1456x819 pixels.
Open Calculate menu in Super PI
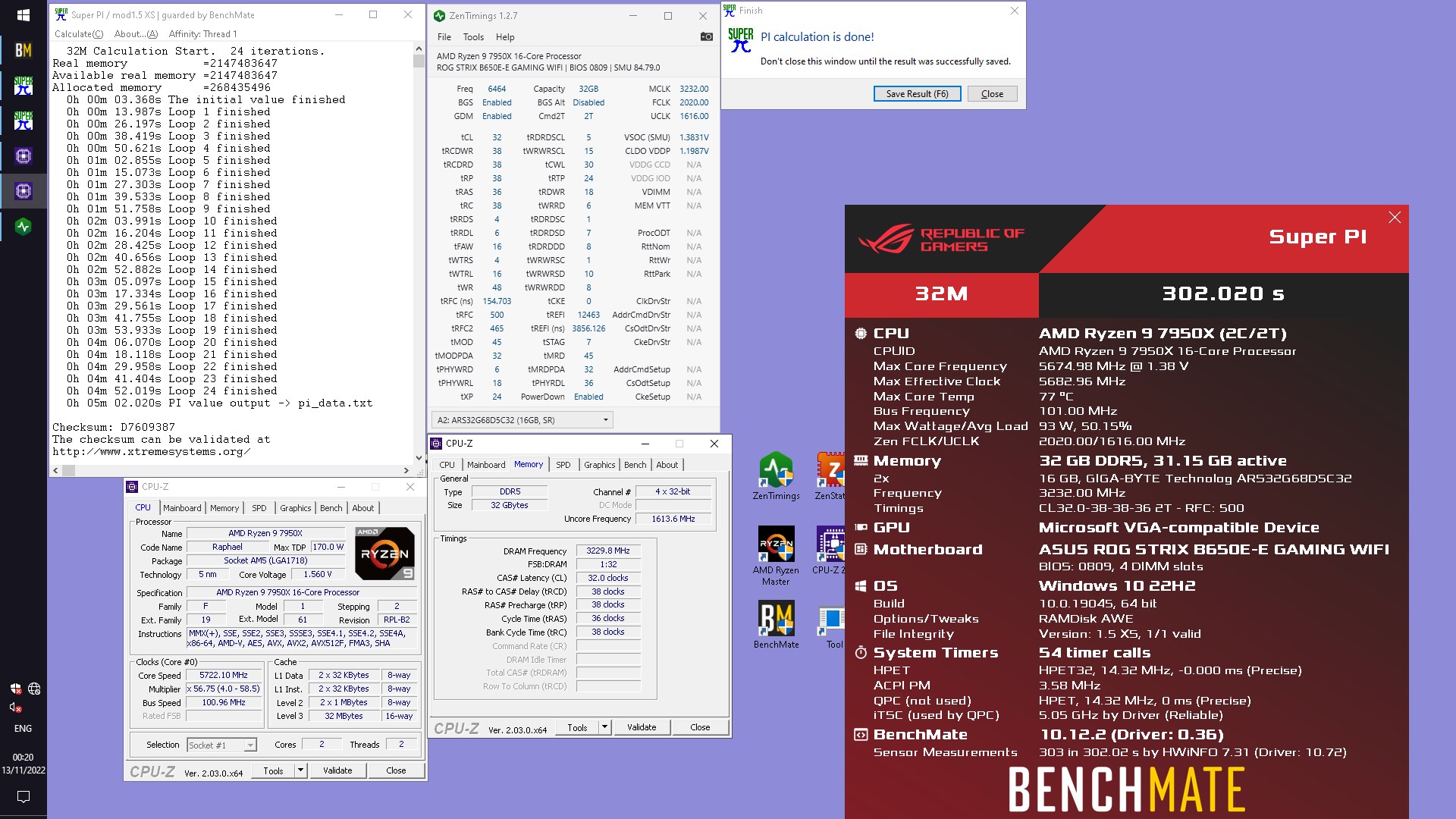point(79,34)
